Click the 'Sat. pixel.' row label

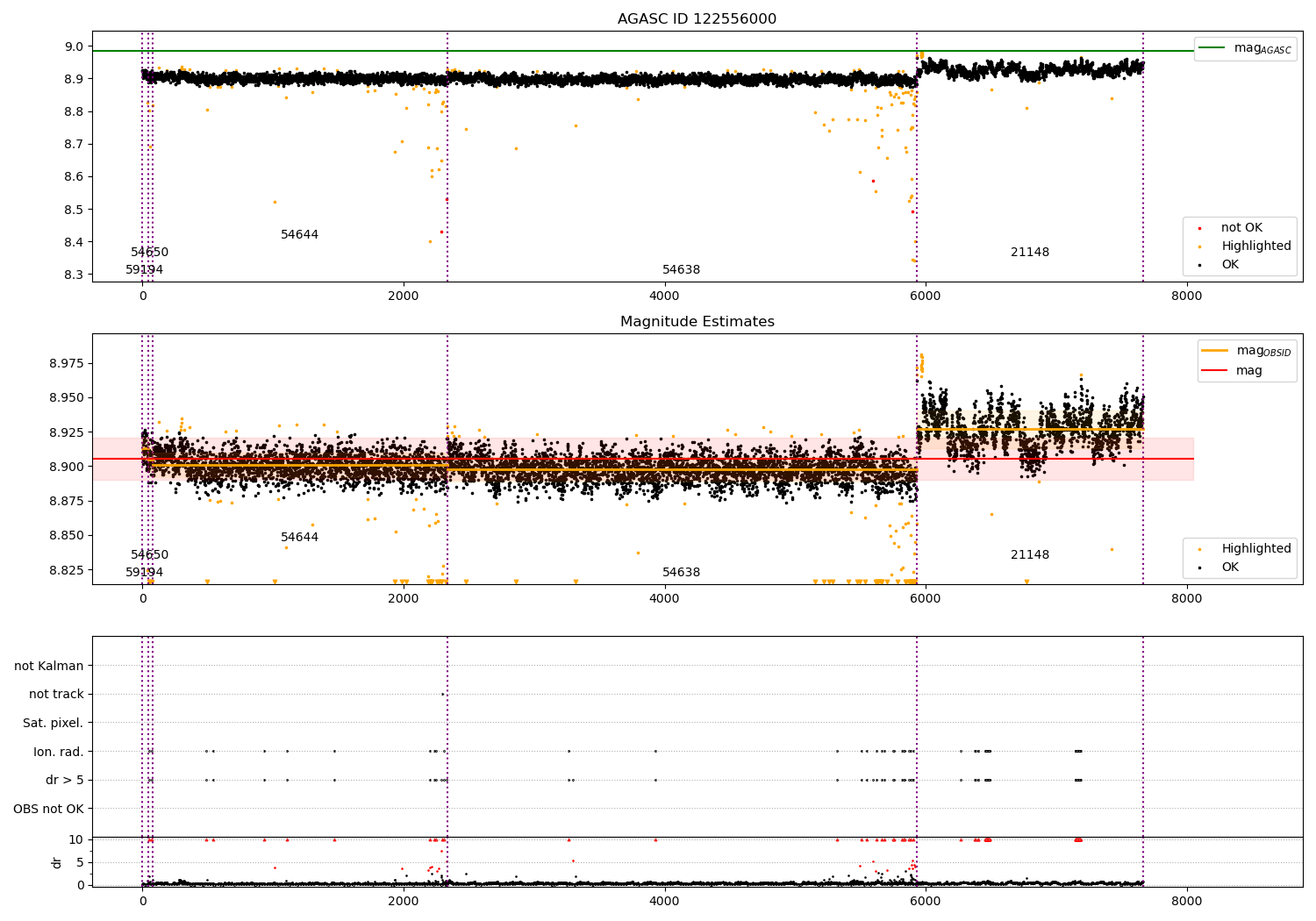[x=54, y=723]
